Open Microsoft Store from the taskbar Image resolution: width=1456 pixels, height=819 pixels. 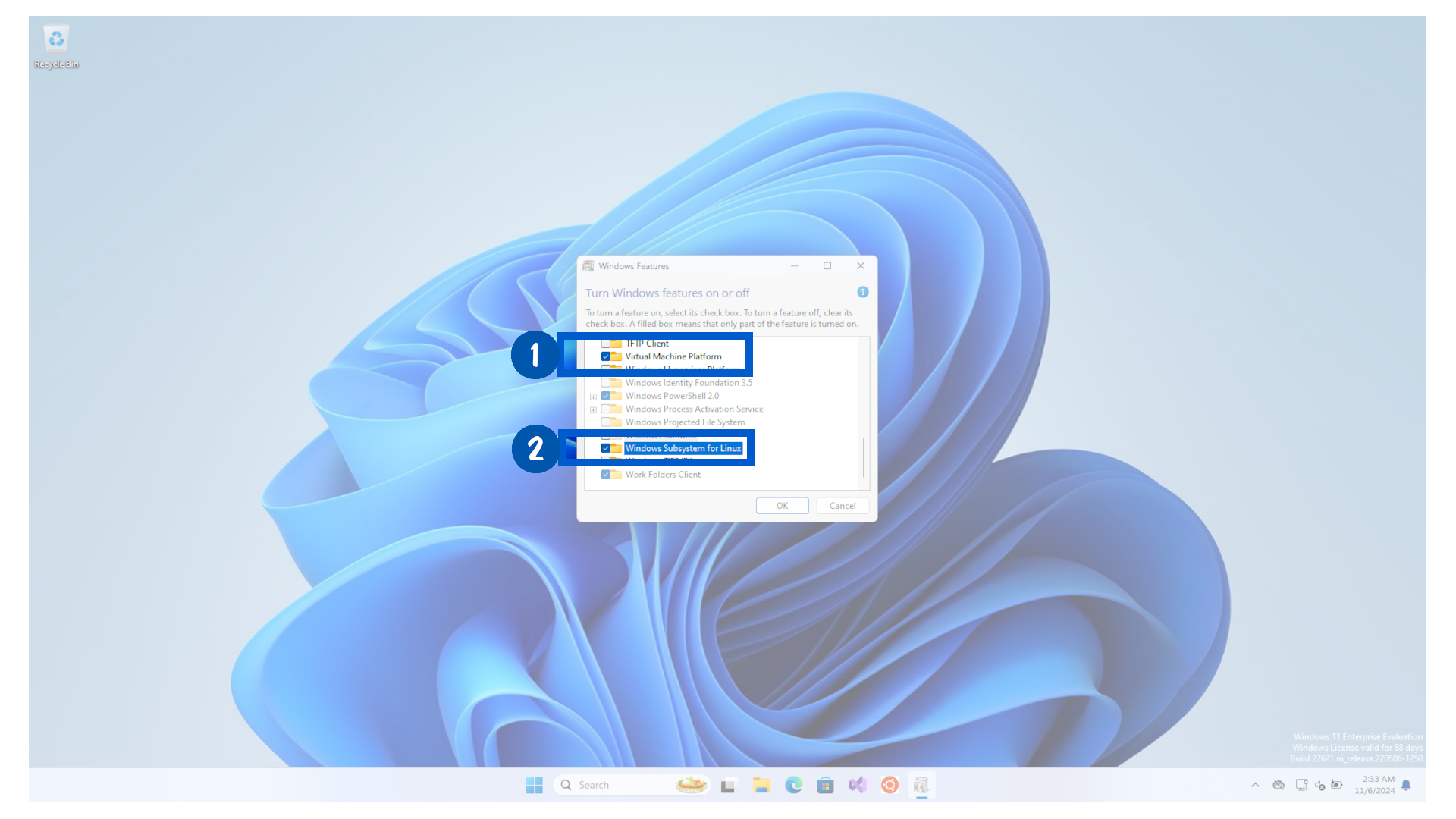(x=825, y=785)
